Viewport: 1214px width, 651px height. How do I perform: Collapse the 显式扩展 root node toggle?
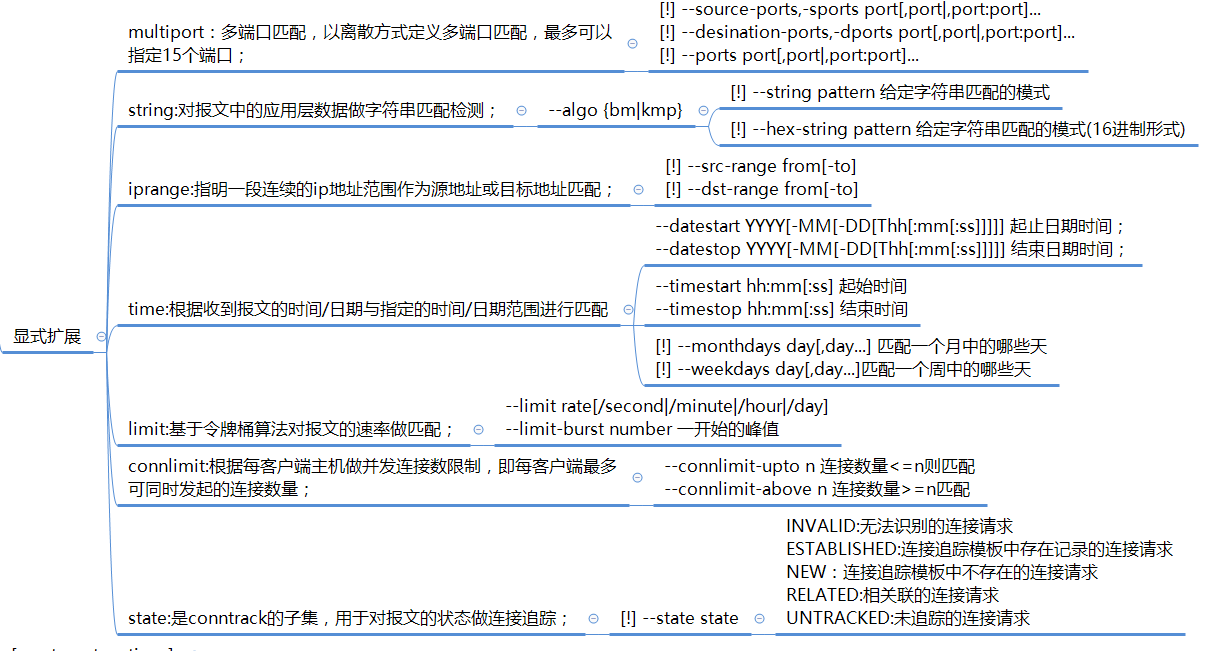click(101, 337)
